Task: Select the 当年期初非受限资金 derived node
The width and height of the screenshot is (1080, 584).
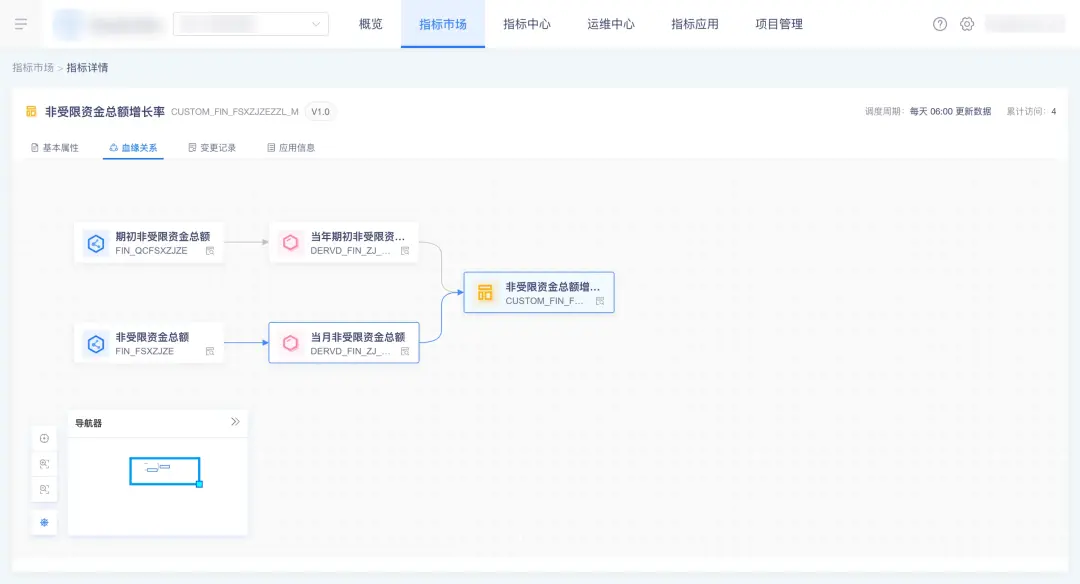Action: (x=344, y=243)
